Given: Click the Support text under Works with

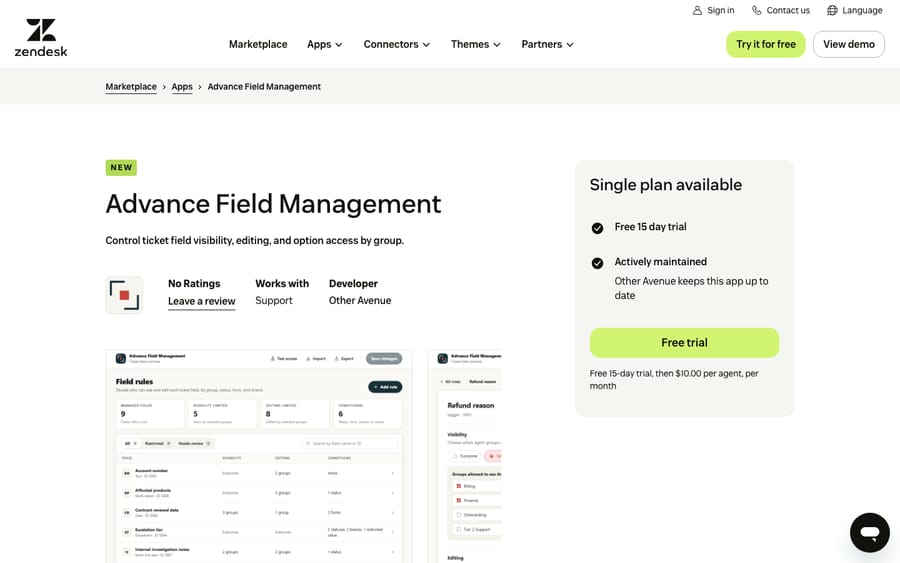Looking at the screenshot, I should pos(274,301).
